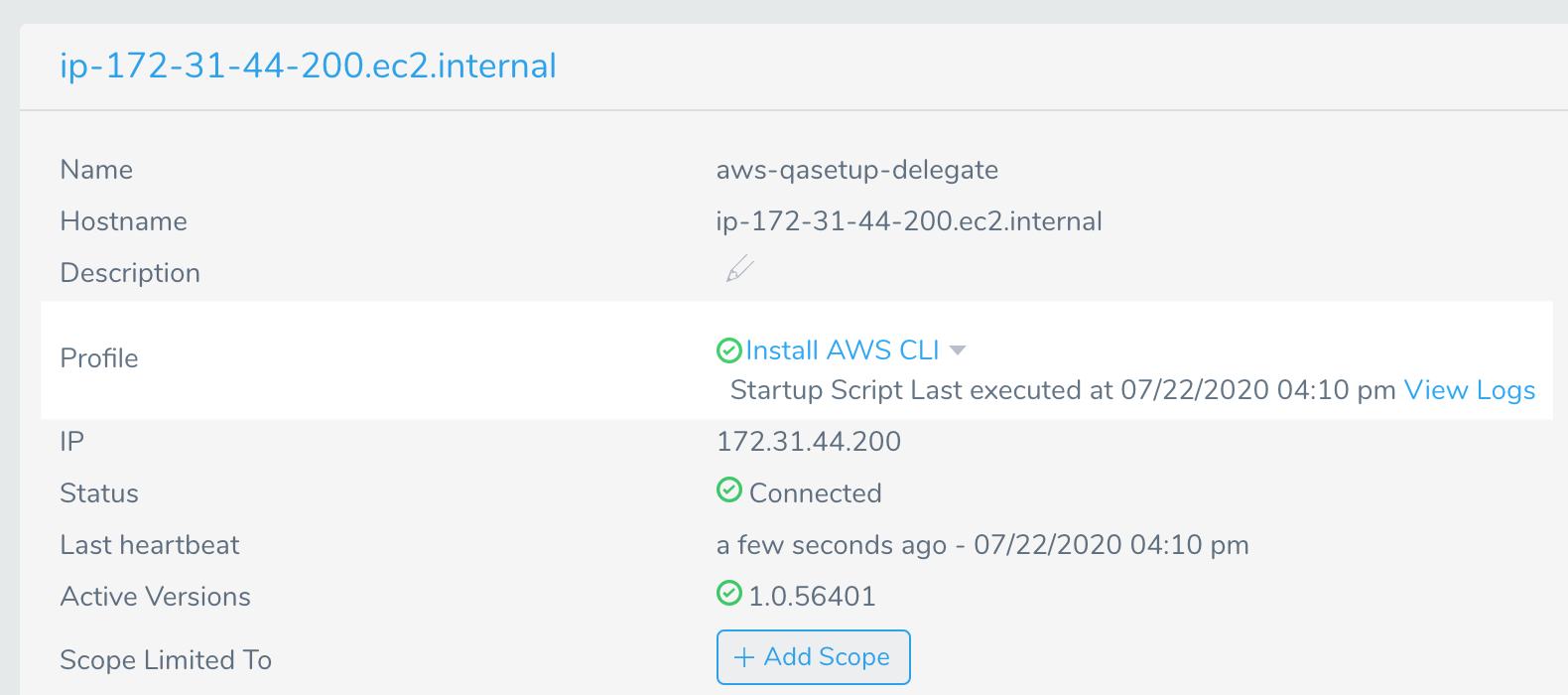Select the hostname value ip-172-31-44-200.ec2.internal
This screenshot has width=1568, height=695.
(x=909, y=220)
